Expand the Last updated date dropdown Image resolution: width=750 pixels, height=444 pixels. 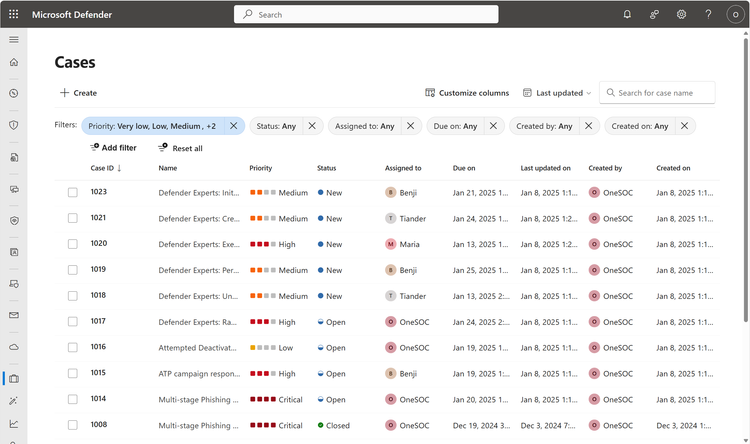pyautogui.click(x=557, y=93)
